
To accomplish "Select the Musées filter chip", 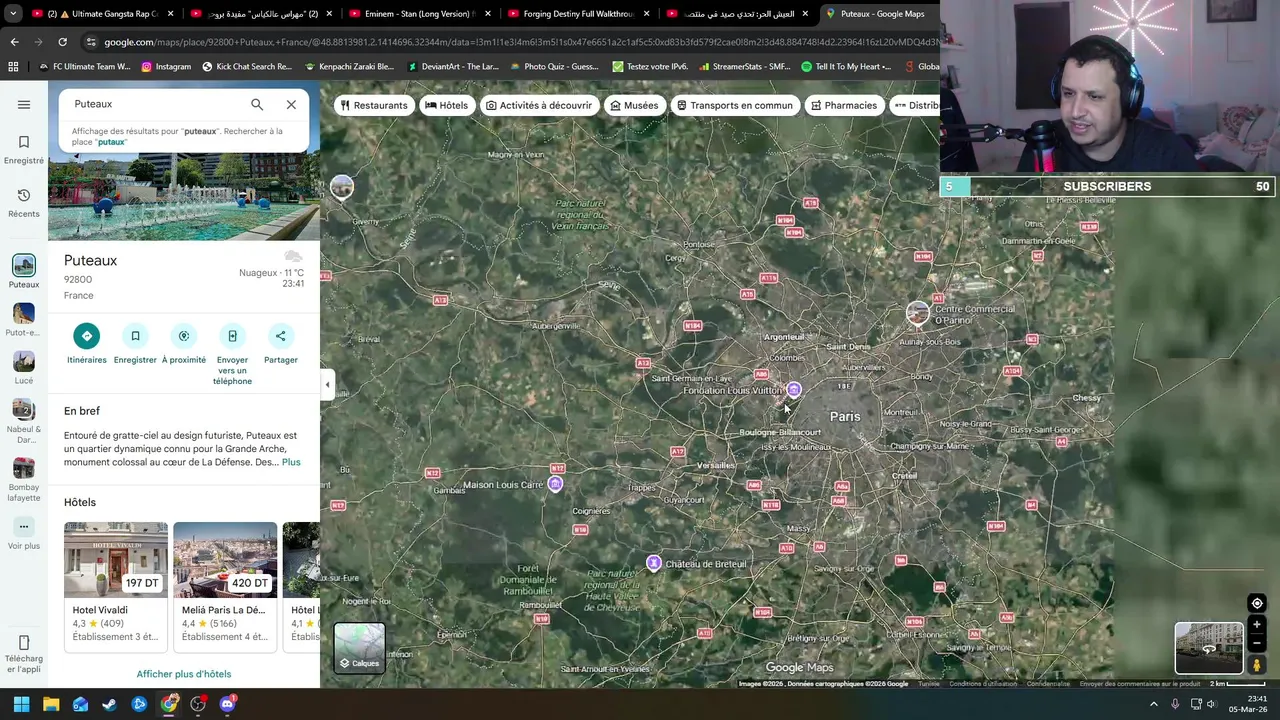I will coord(634,105).
